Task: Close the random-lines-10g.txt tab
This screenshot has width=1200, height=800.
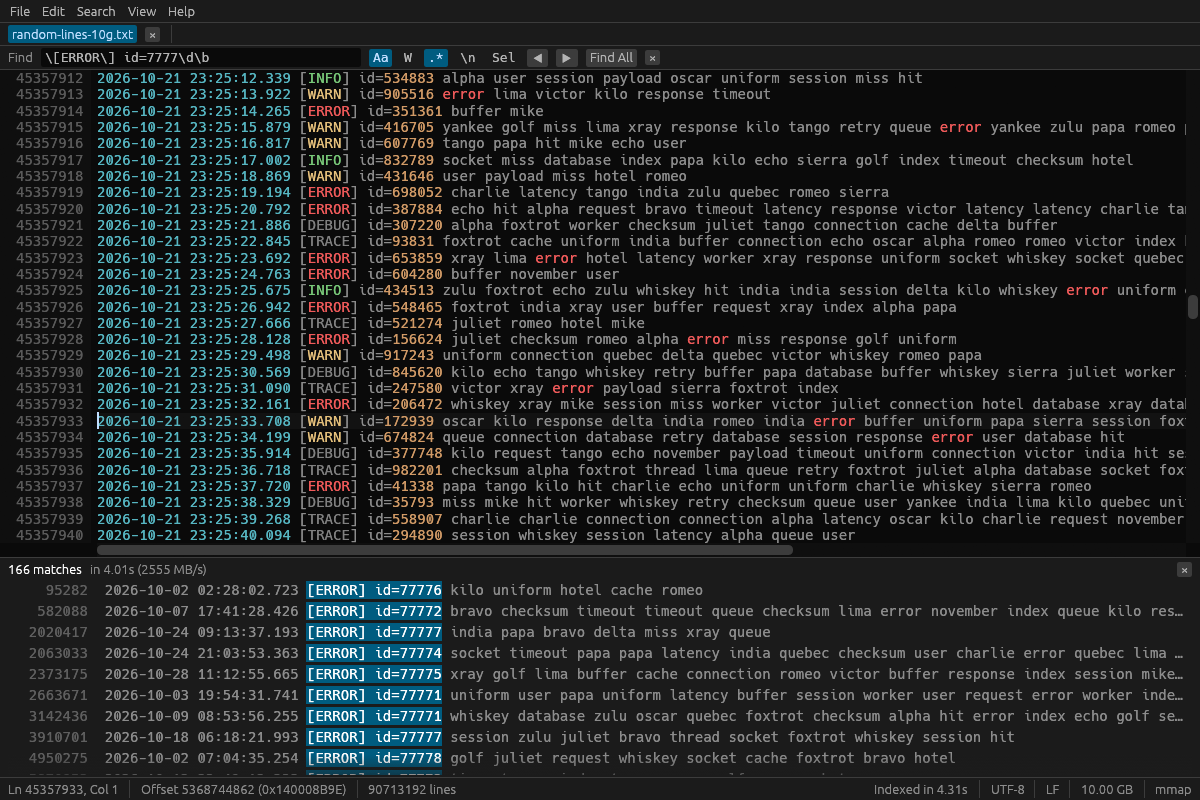Action: (x=153, y=34)
